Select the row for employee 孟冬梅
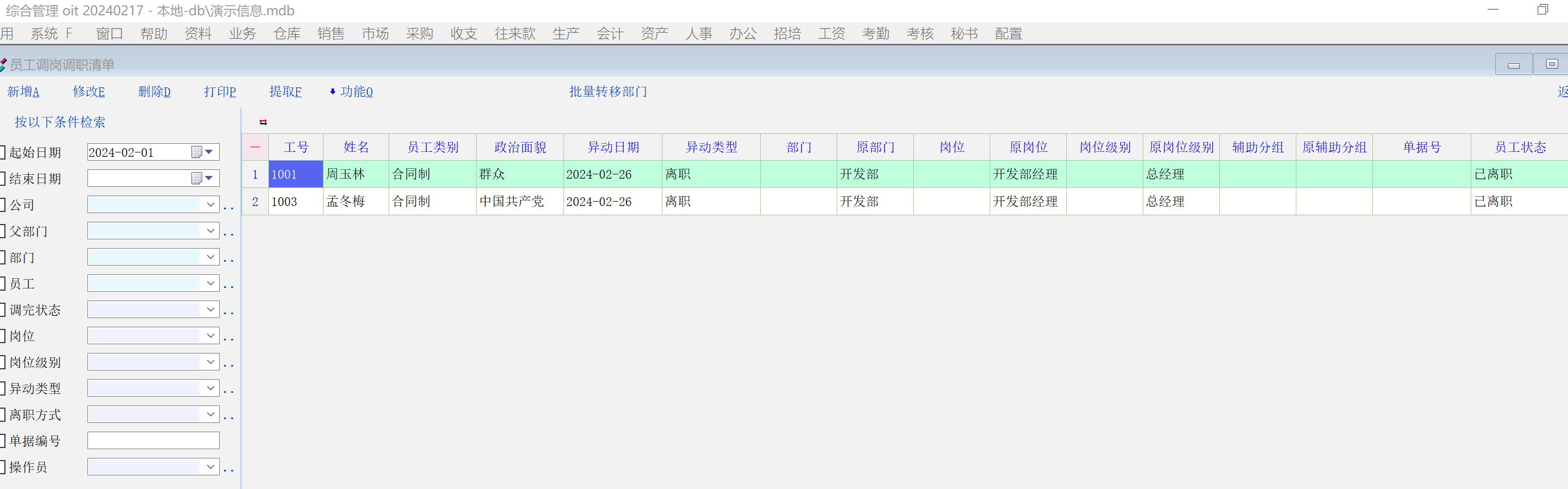Viewport: 1568px width, 489px height. (345, 201)
